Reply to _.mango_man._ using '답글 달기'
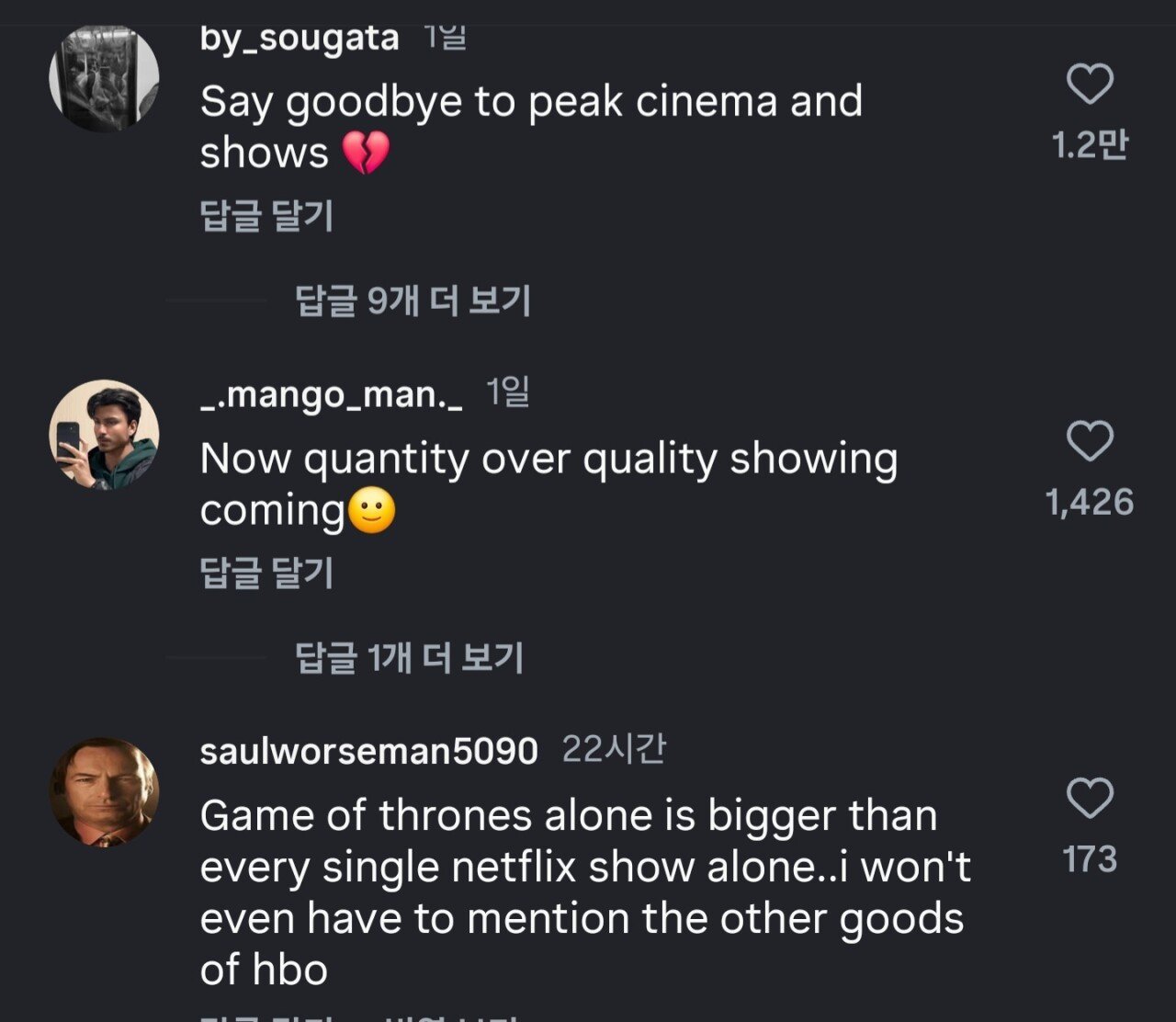Viewport: 1176px width, 1022px height. [267, 571]
